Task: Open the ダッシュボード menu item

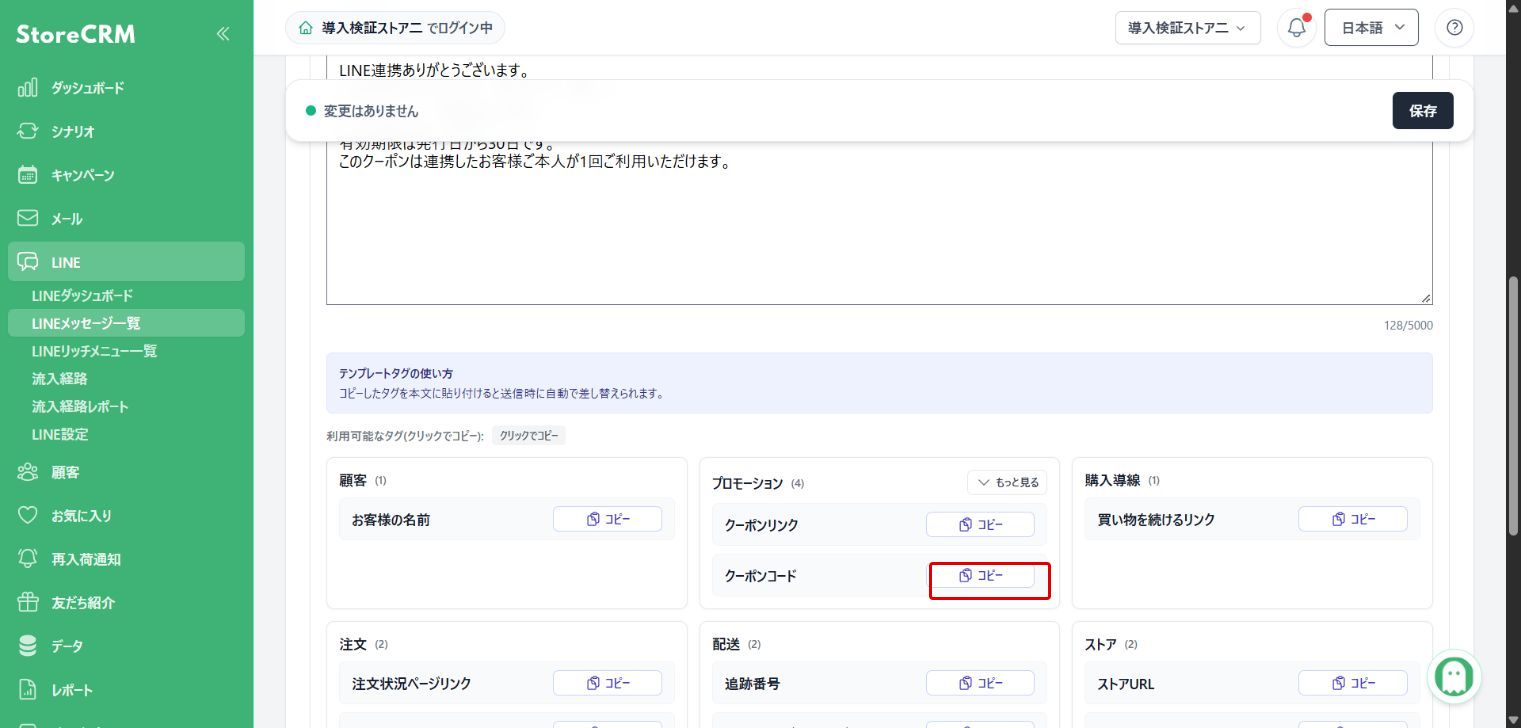Action: pos(126,88)
